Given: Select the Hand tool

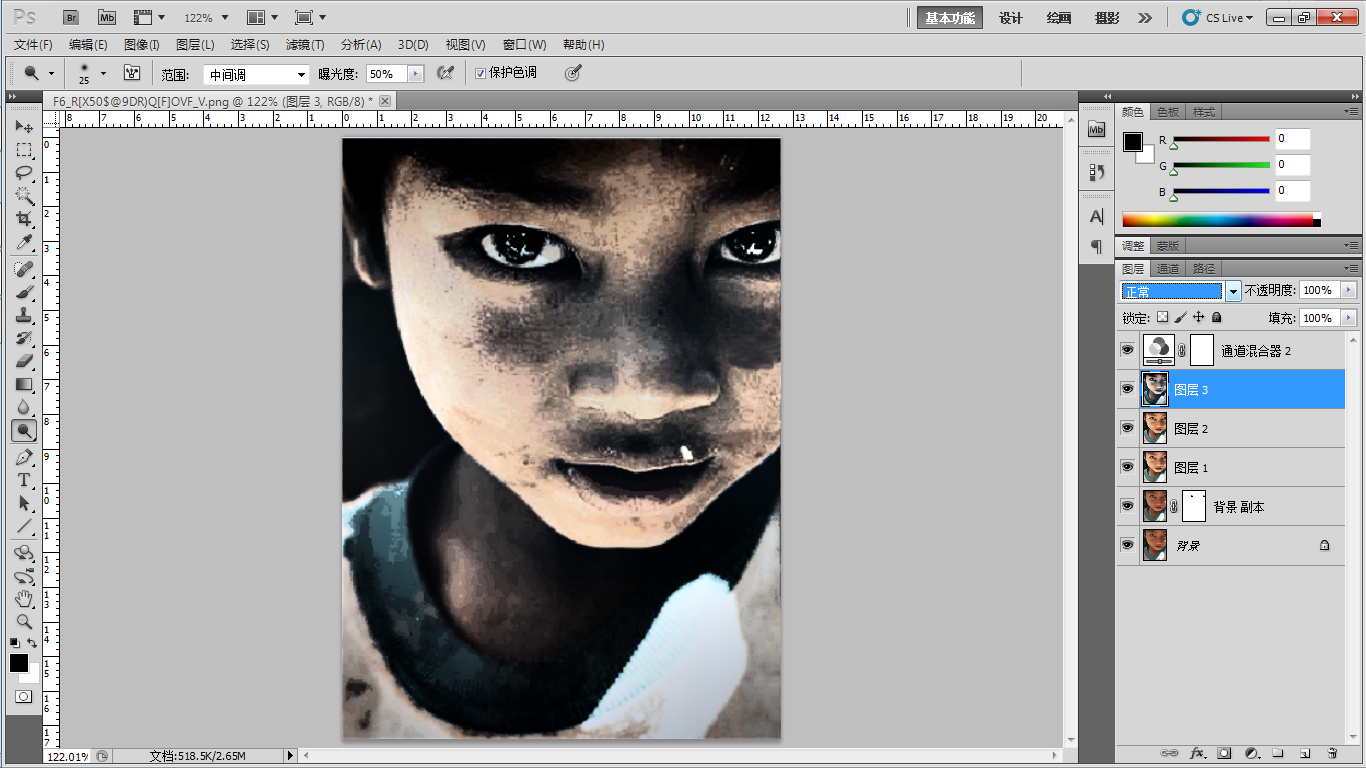Looking at the screenshot, I should pos(24,598).
